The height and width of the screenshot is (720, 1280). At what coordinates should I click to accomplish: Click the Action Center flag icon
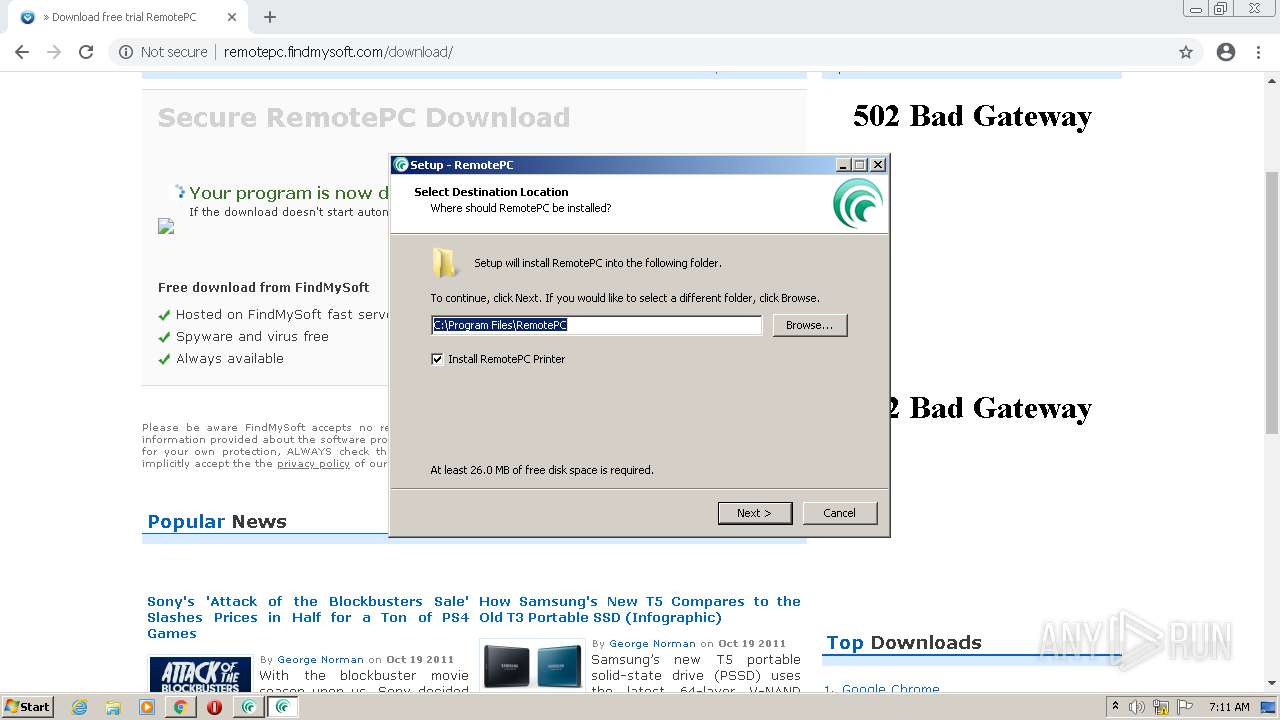[1184, 707]
